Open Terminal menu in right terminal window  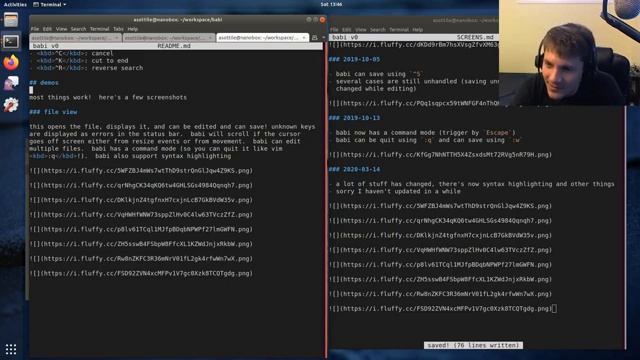coord(399,30)
